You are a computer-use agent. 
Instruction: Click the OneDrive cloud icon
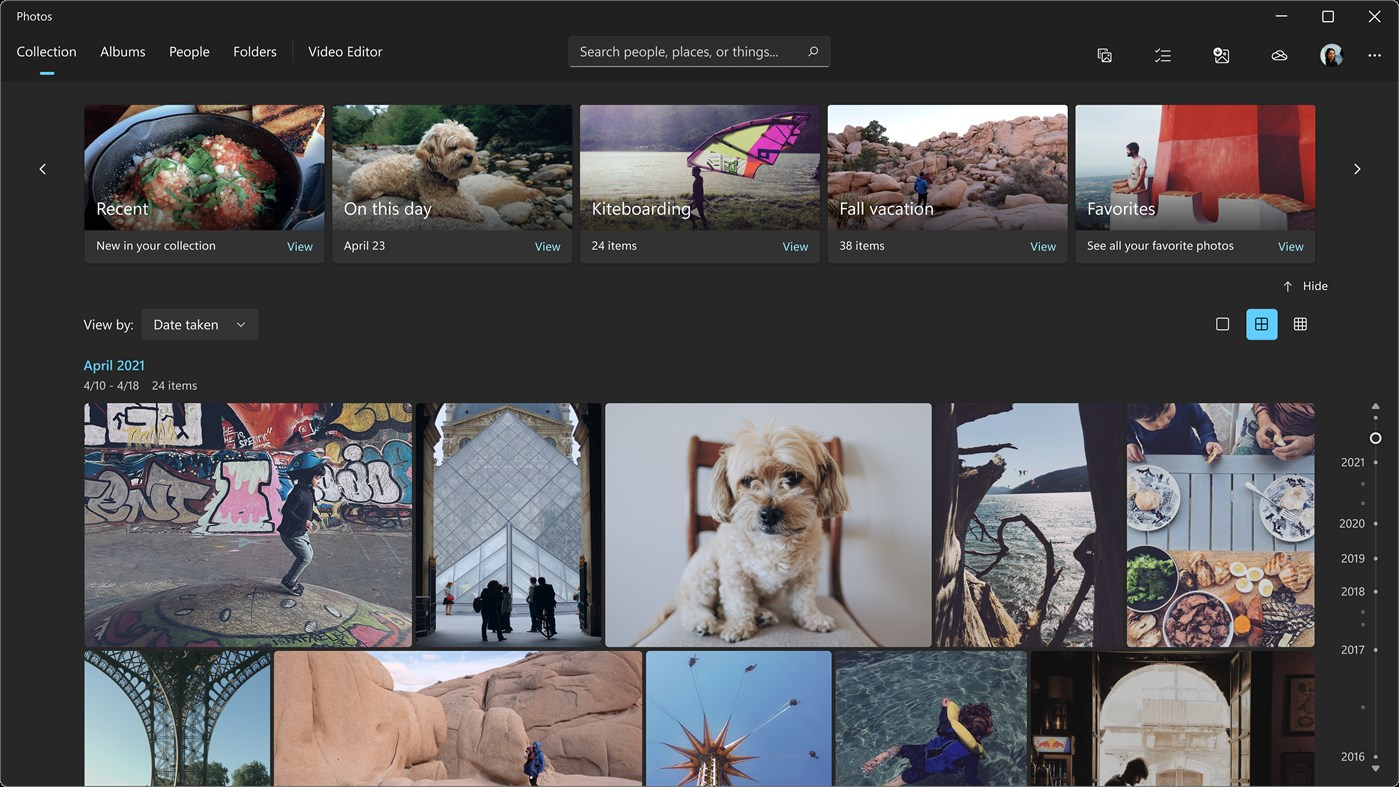(x=1279, y=56)
